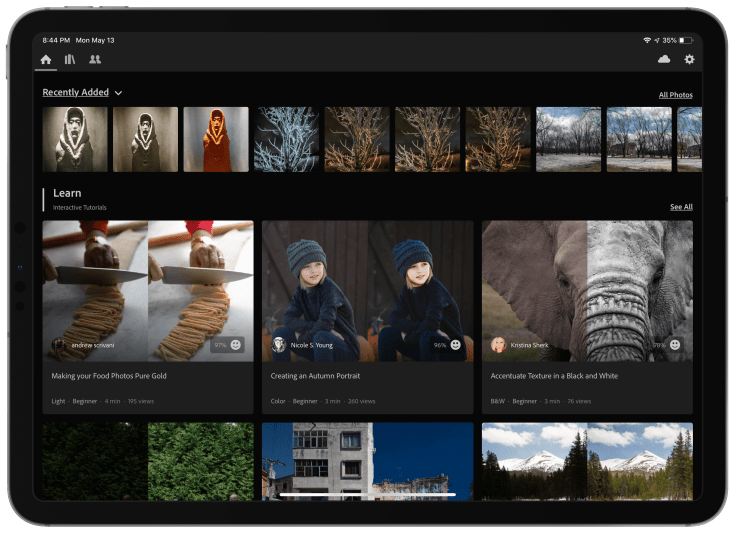Screen dimensions: 736x534
Task: Click the Kristina Sherk author name
Action: coord(529,345)
